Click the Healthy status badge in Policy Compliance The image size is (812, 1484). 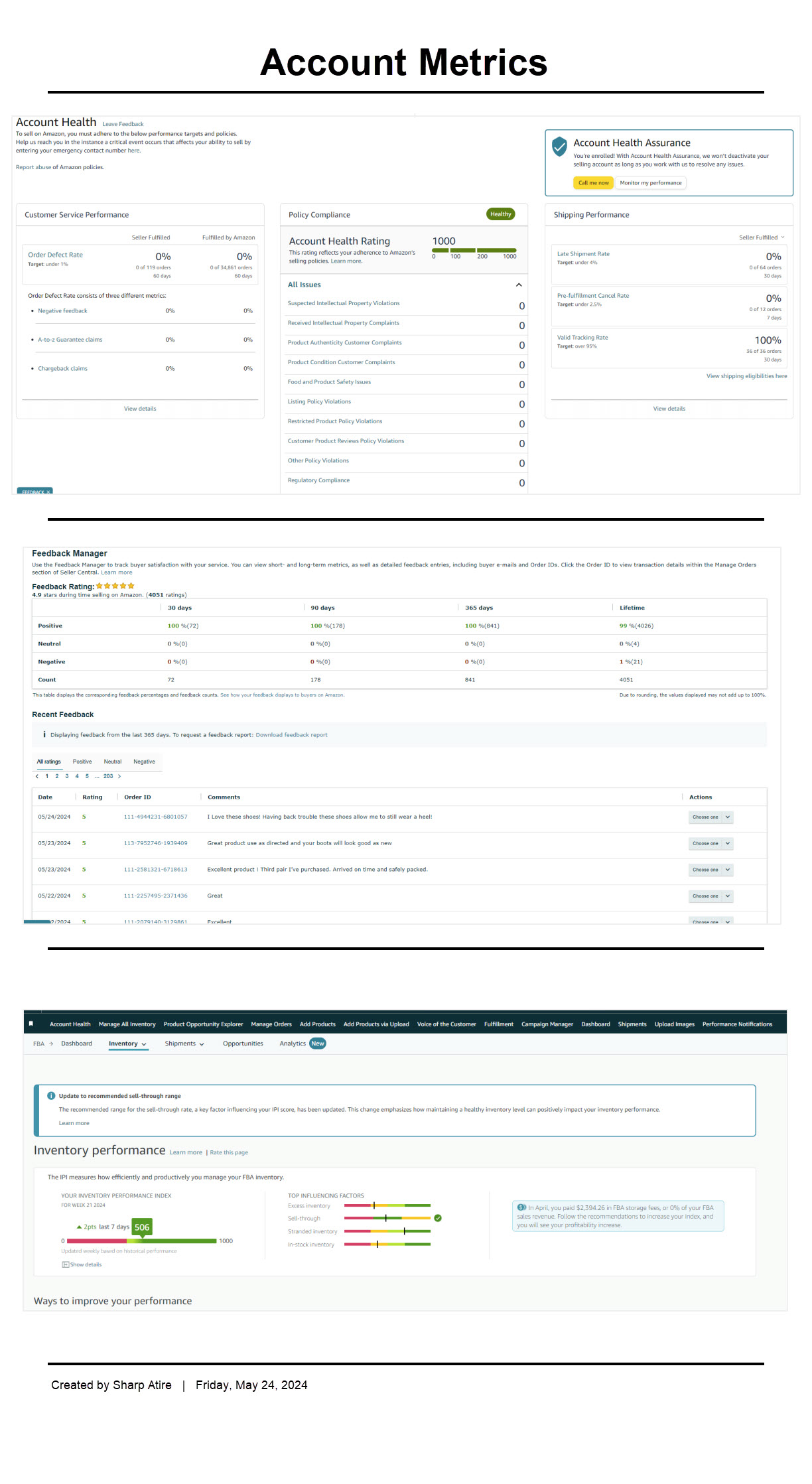click(x=501, y=214)
